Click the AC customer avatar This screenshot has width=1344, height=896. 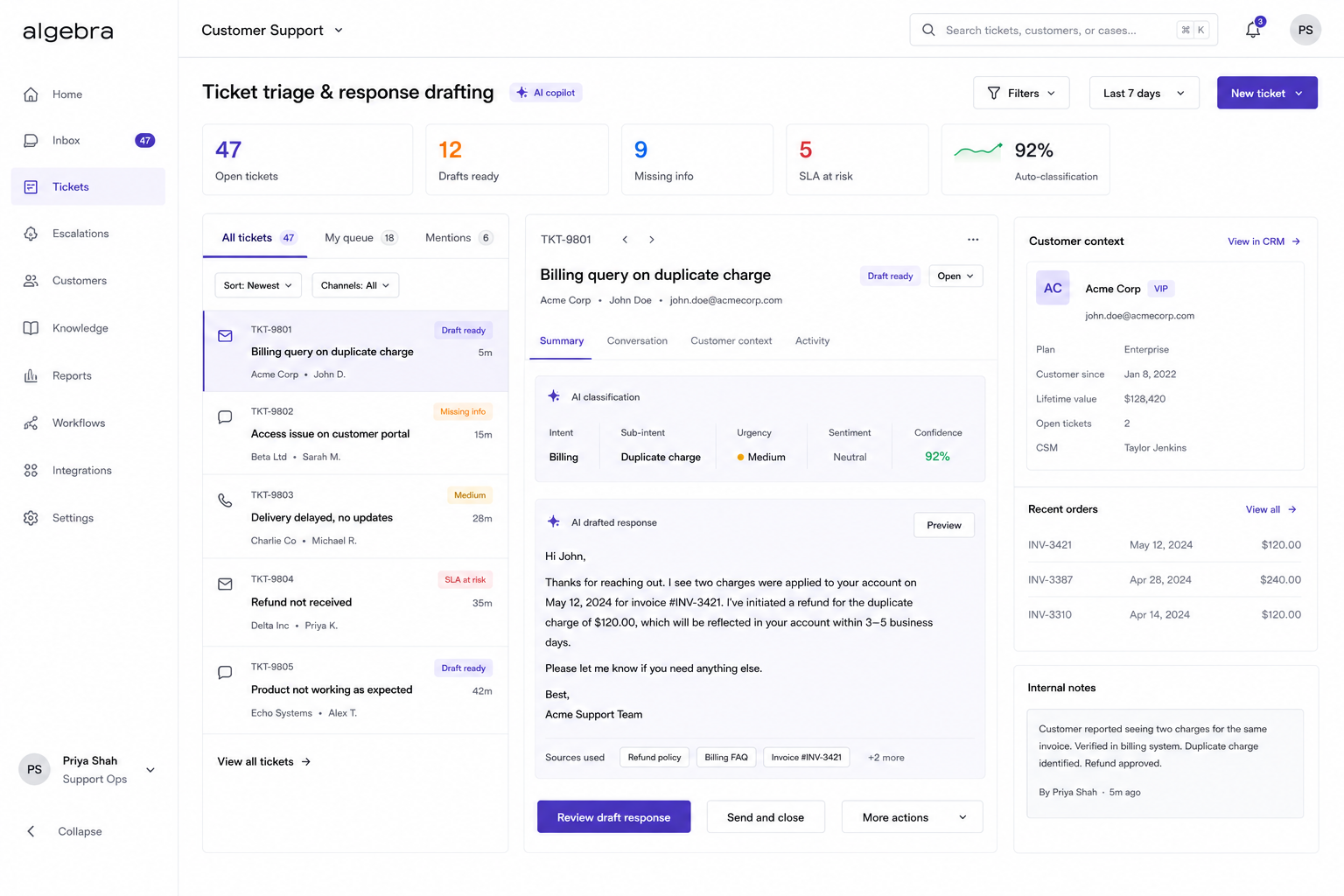point(1053,288)
